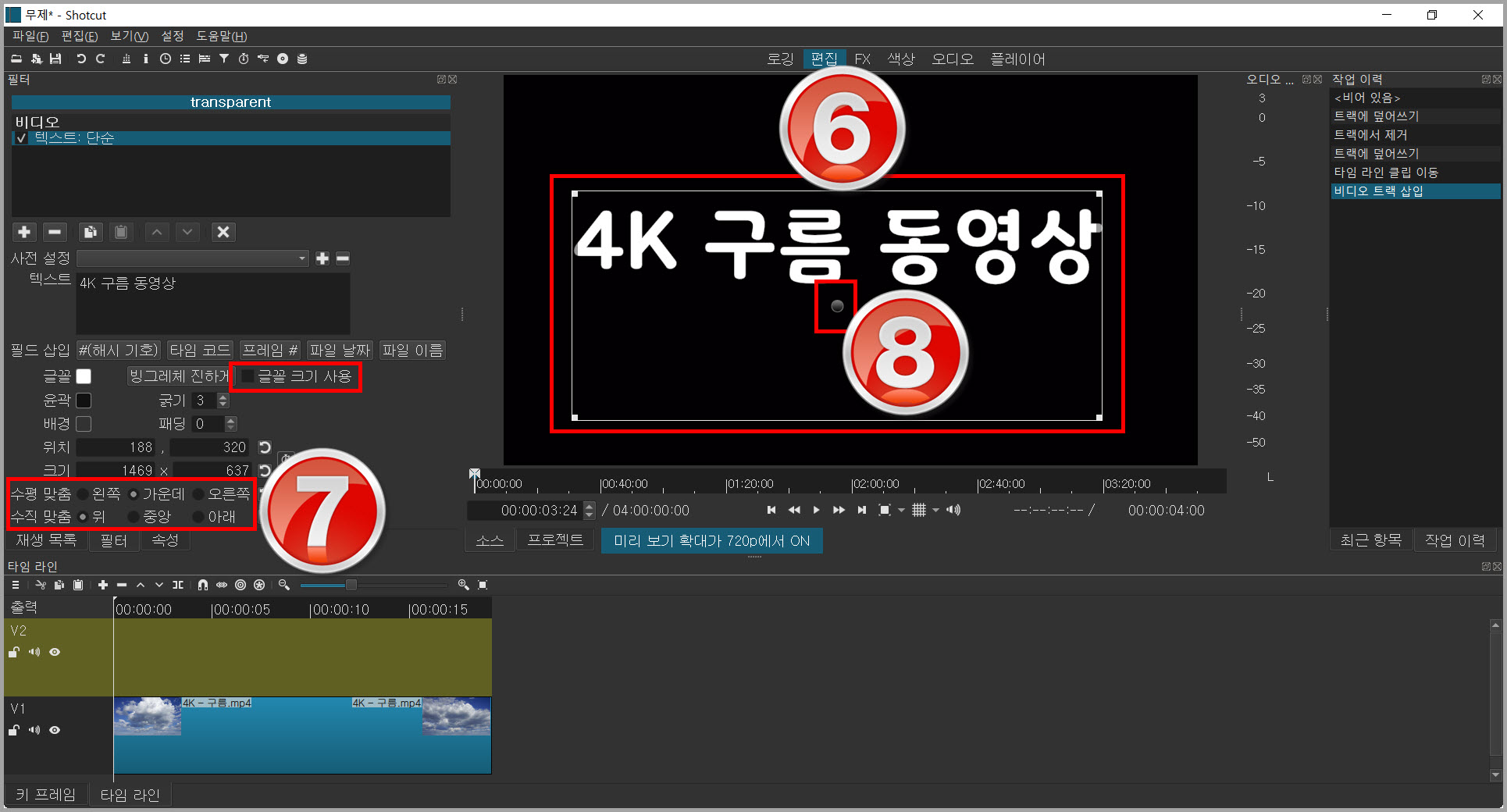Open 파일 menu

point(30,37)
